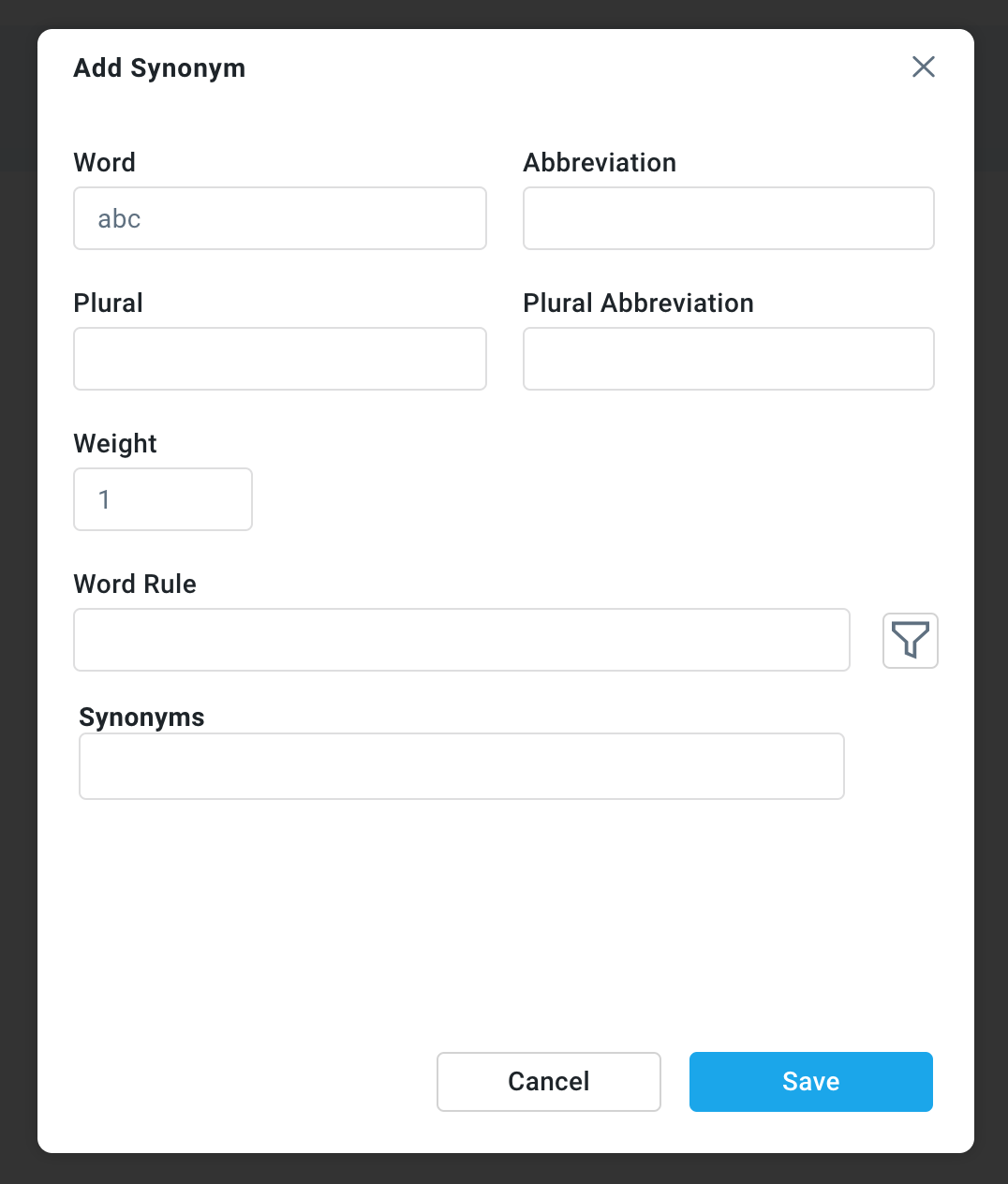The image size is (1008, 1184).
Task: Focus the Word Rule text field
Action: 461,640
